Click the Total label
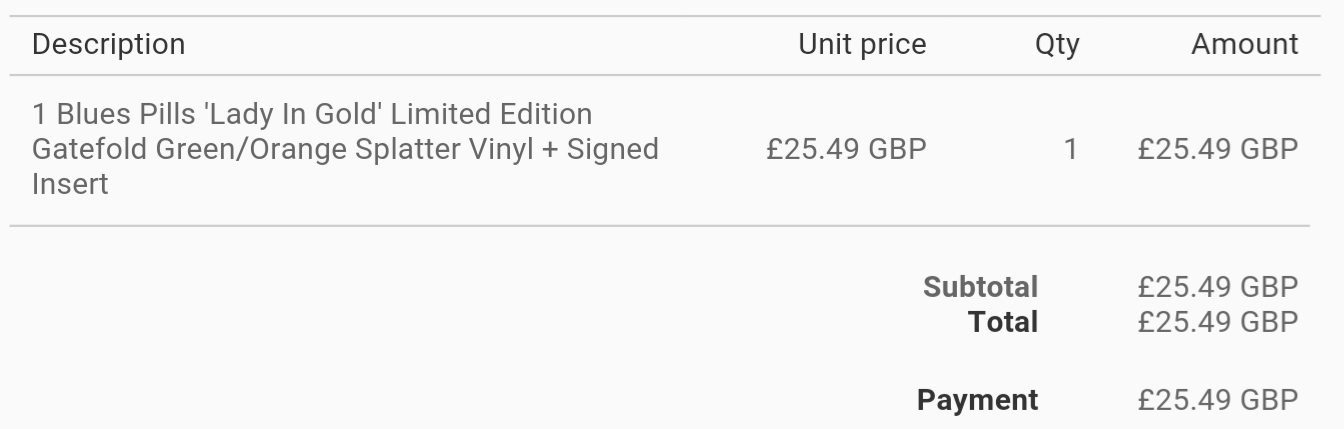 pos(1003,322)
